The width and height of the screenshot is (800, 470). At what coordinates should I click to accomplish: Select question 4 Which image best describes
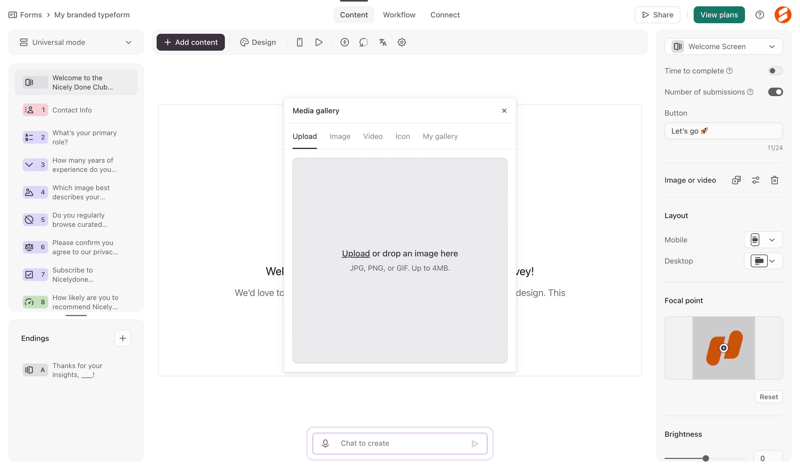coord(76,192)
